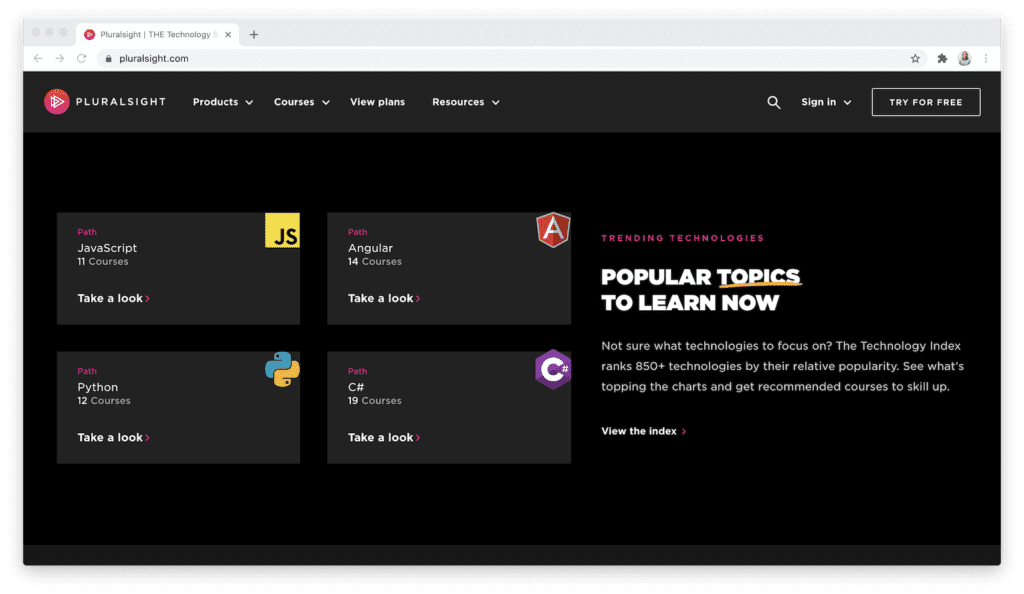The image size is (1024, 594).
Task: Click the View the index link
Action: (644, 431)
